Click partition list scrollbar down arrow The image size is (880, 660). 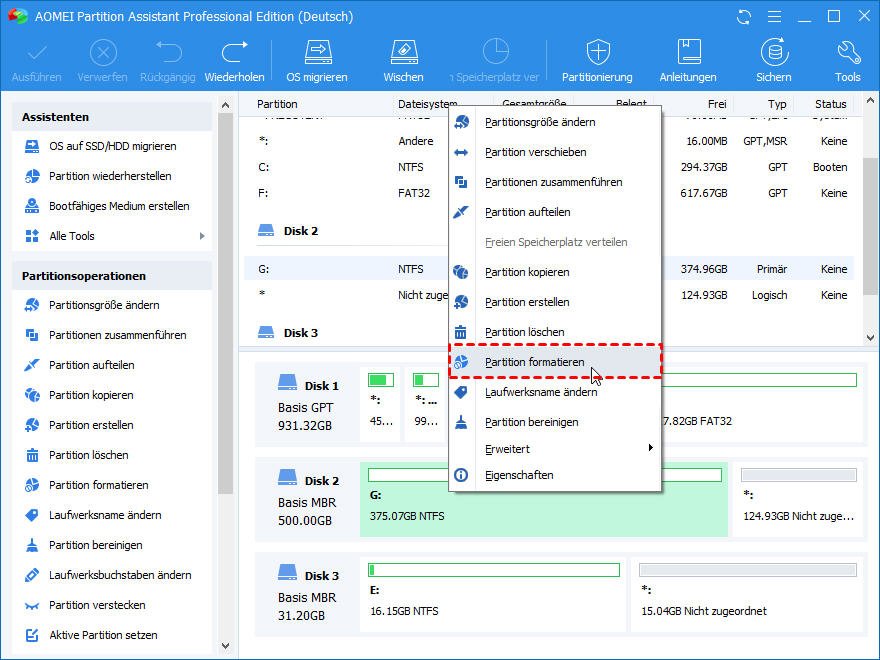870,338
